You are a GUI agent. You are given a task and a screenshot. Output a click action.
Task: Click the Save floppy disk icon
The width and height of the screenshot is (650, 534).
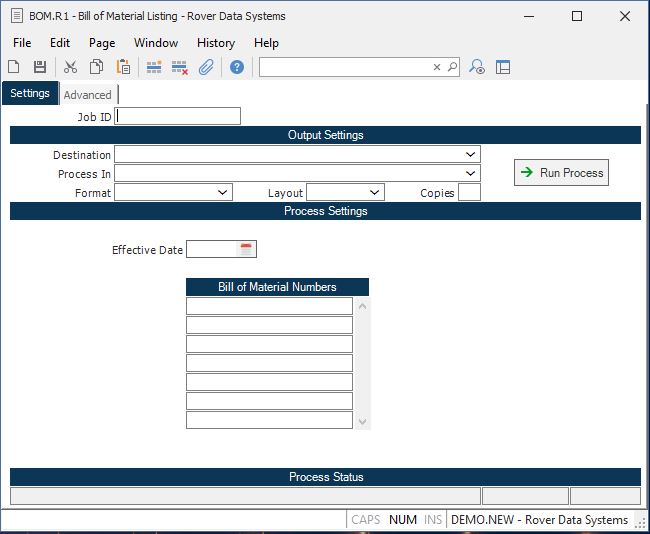point(40,67)
